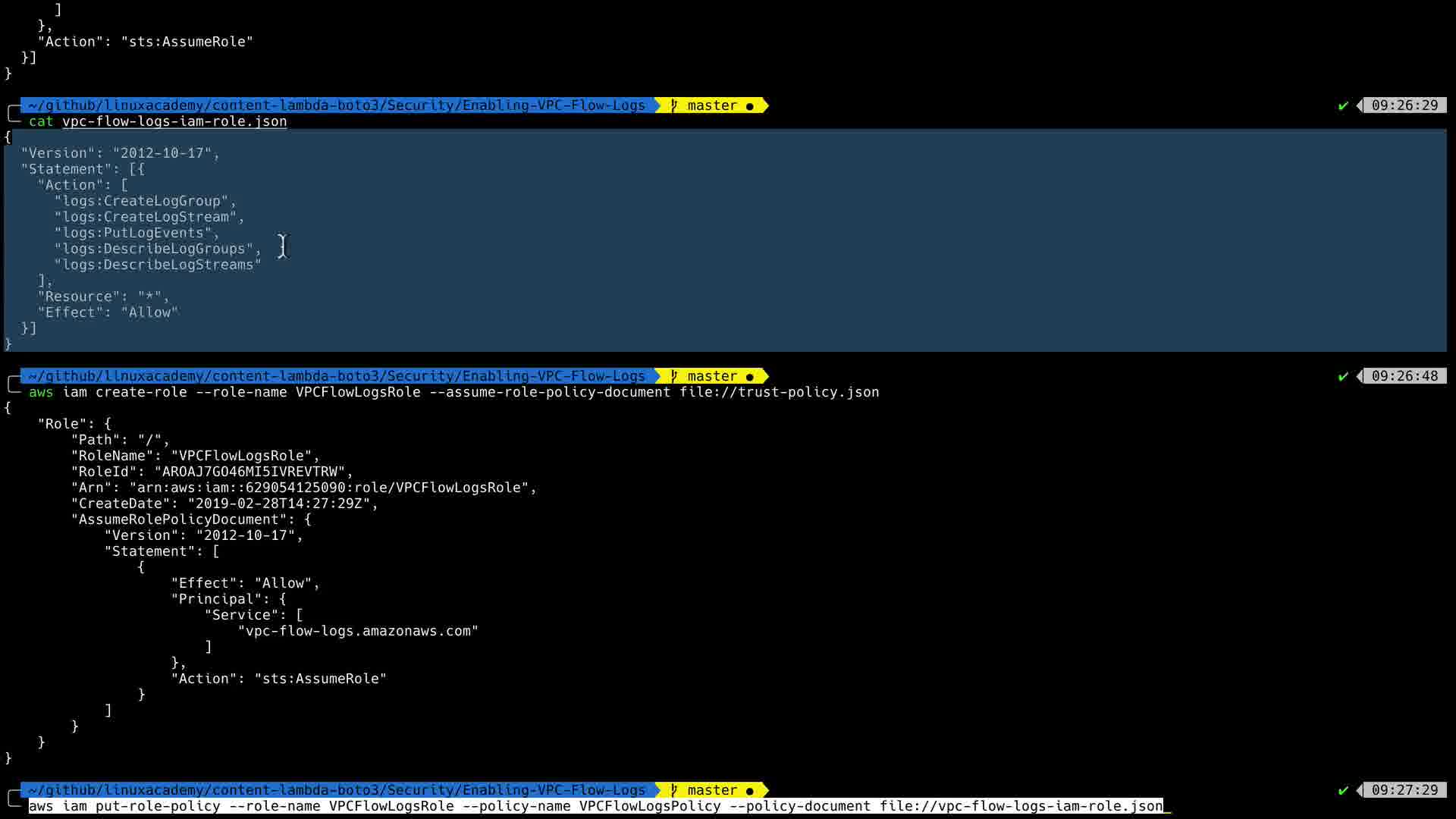Viewport: 1456px width, 819px height.
Task: Click file://trust-policy.json in the create-role command
Action: pyautogui.click(x=779, y=392)
